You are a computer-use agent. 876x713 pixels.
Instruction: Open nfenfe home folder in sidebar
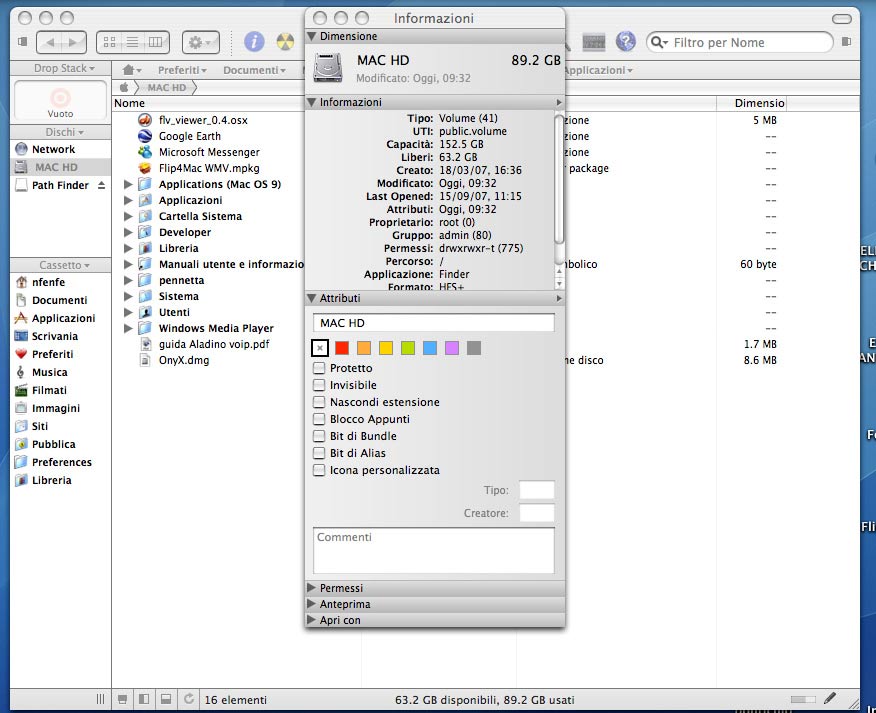coord(48,282)
